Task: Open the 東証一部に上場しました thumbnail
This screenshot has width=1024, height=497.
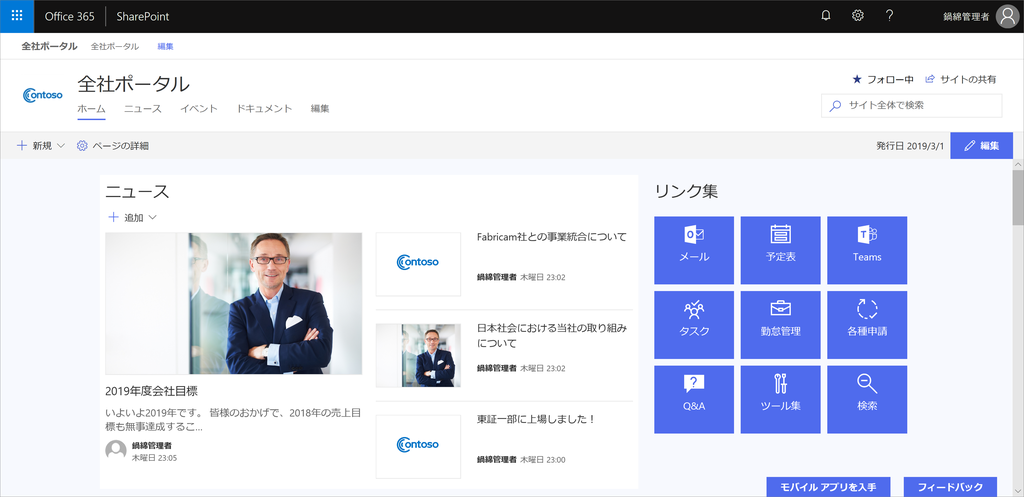Action: pyautogui.click(x=418, y=446)
